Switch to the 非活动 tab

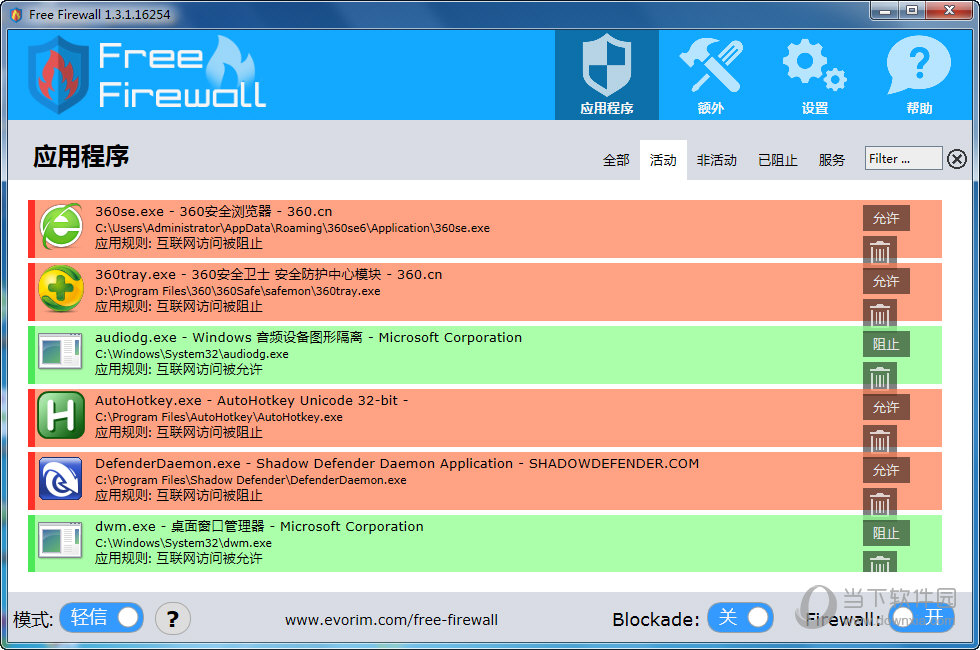717,160
